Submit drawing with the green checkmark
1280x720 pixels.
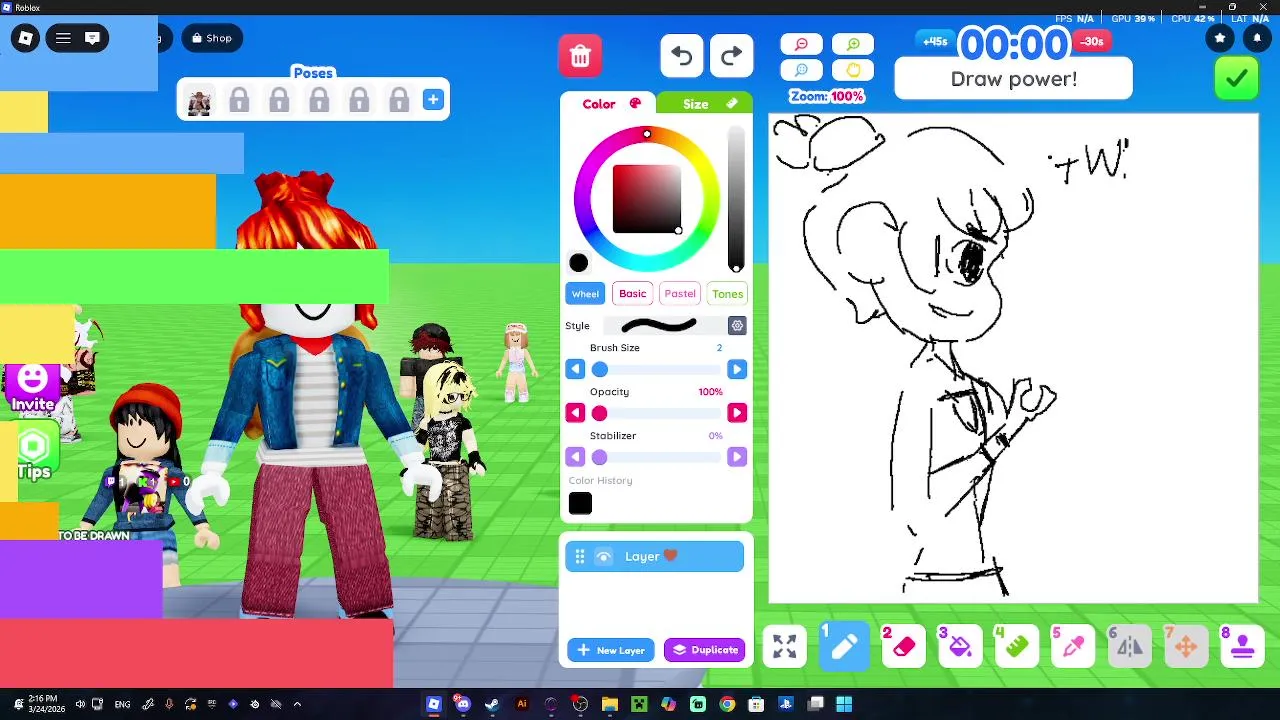[1236, 79]
